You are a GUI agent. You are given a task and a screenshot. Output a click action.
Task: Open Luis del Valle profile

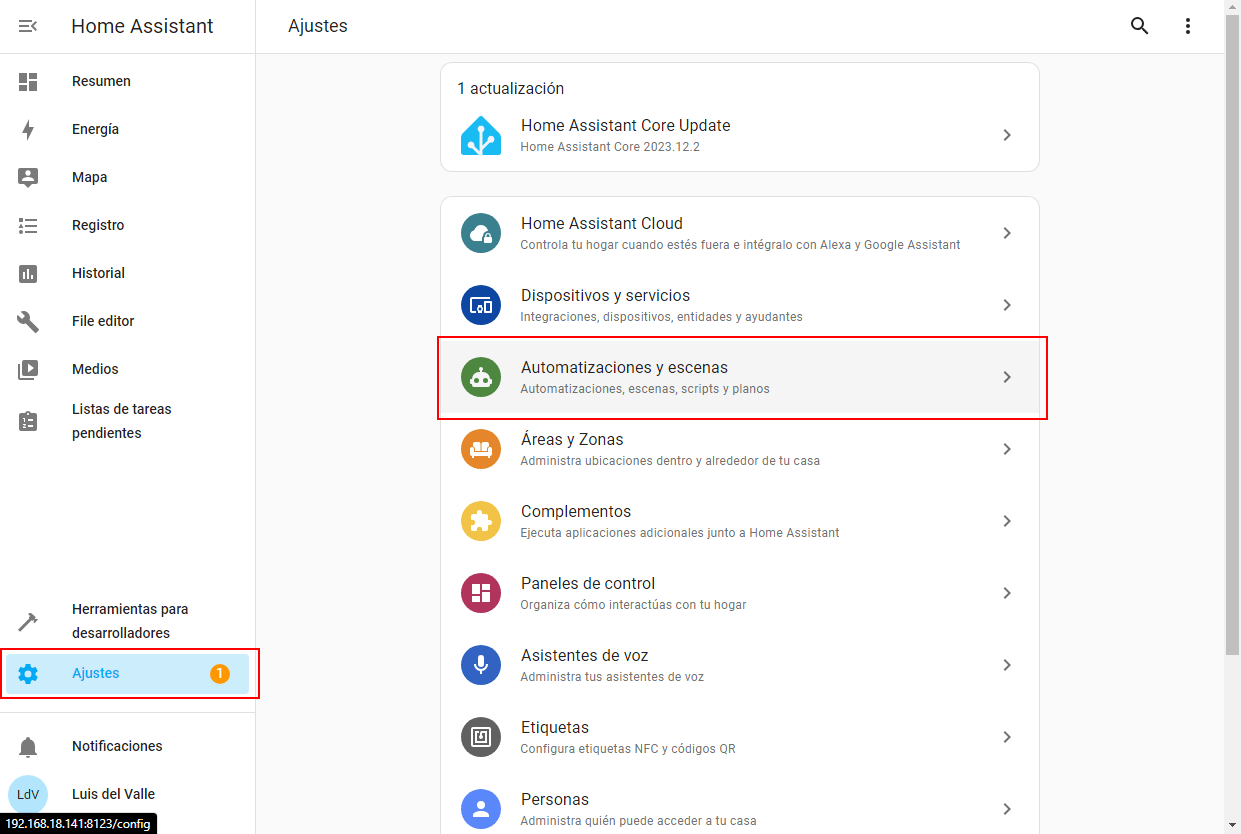pos(127,794)
